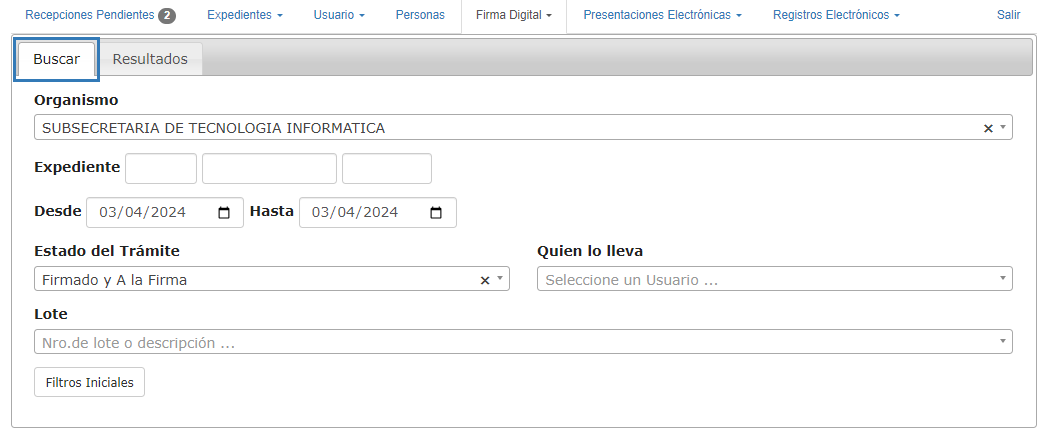Open the Firma Digital menu
This screenshot has height=440, width=1048.
click(x=514, y=16)
